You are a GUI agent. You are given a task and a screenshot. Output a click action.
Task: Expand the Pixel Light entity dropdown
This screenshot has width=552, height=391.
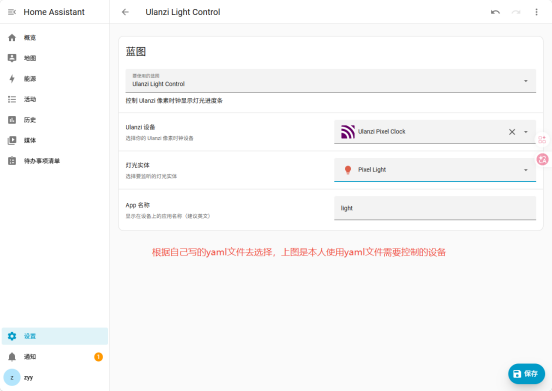435,170
